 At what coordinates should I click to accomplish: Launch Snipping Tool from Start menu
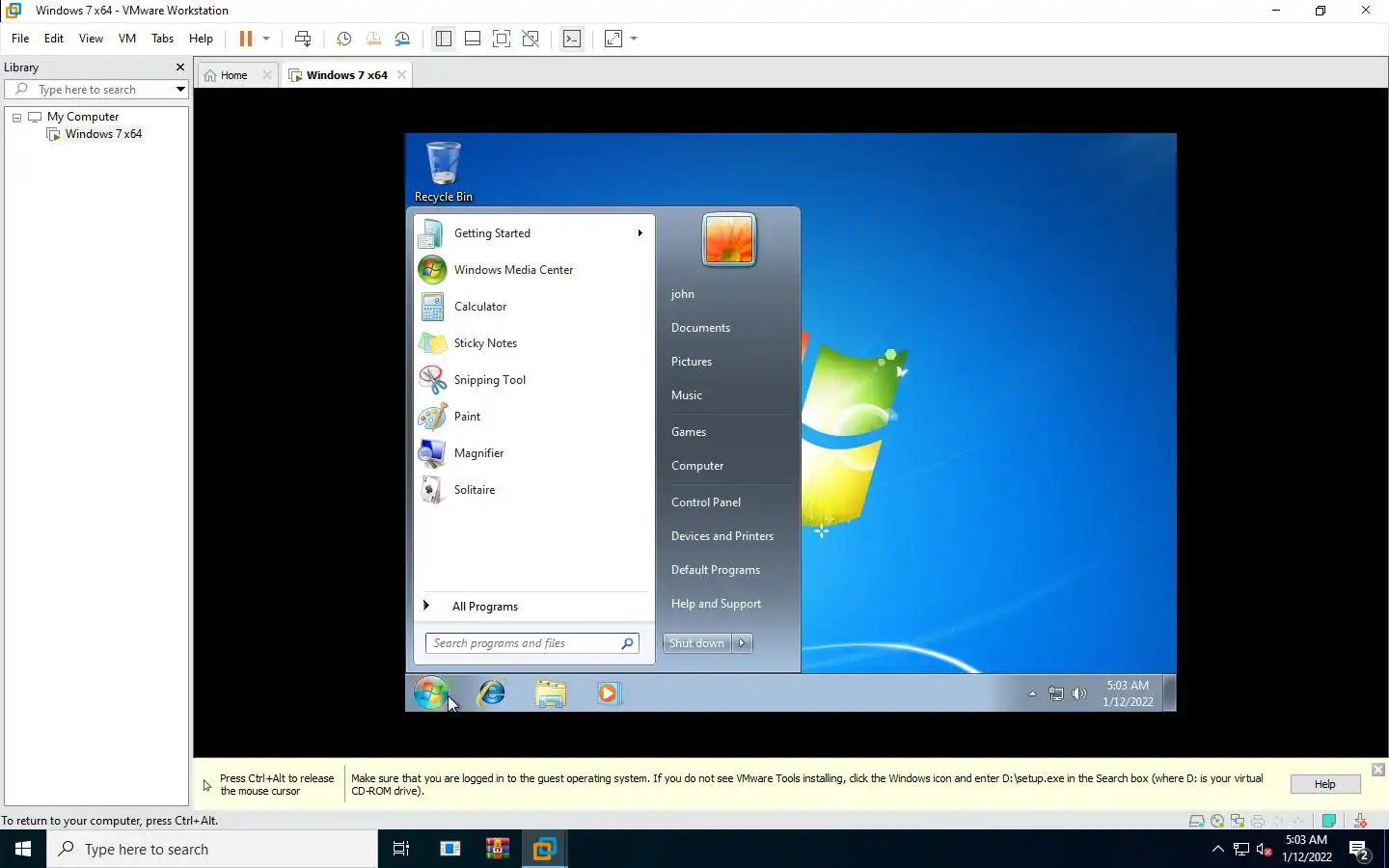(x=534, y=380)
